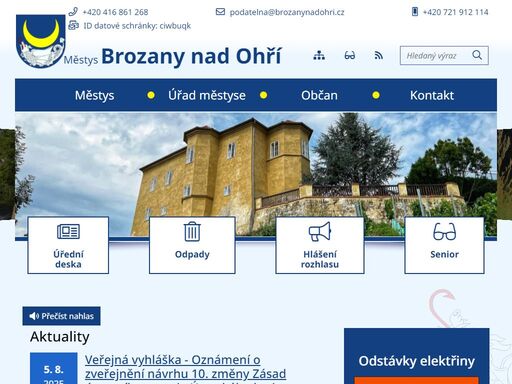Click the newspaper icon for Úřední deska
512x384 pixels.
coord(68,231)
